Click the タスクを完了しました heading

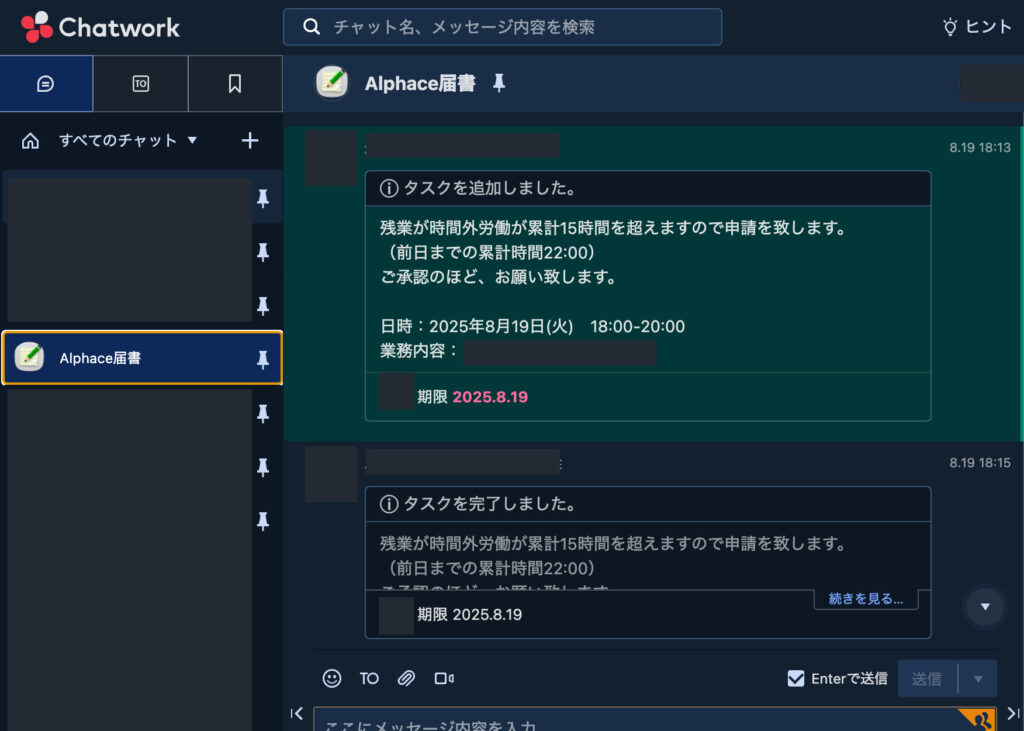click(x=490, y=504)
